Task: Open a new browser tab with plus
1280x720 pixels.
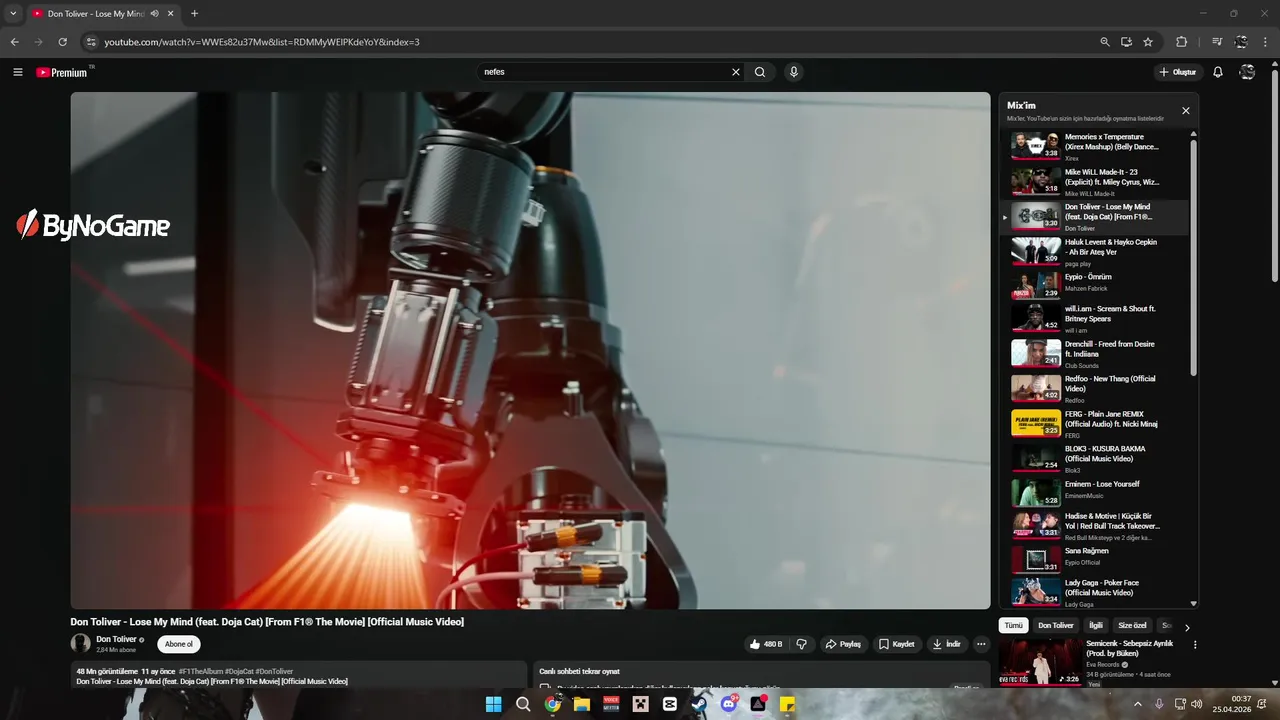Action: tap(194, 14)
